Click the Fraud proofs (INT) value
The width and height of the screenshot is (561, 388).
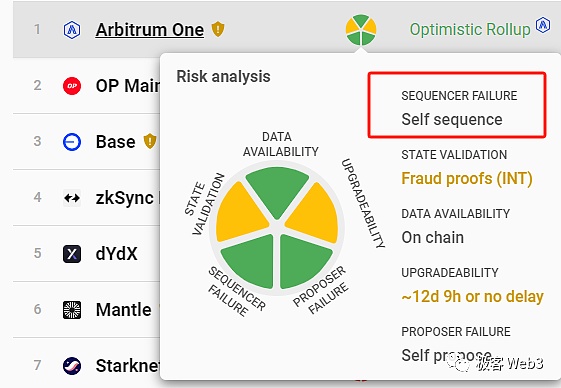tap(467, 178)
